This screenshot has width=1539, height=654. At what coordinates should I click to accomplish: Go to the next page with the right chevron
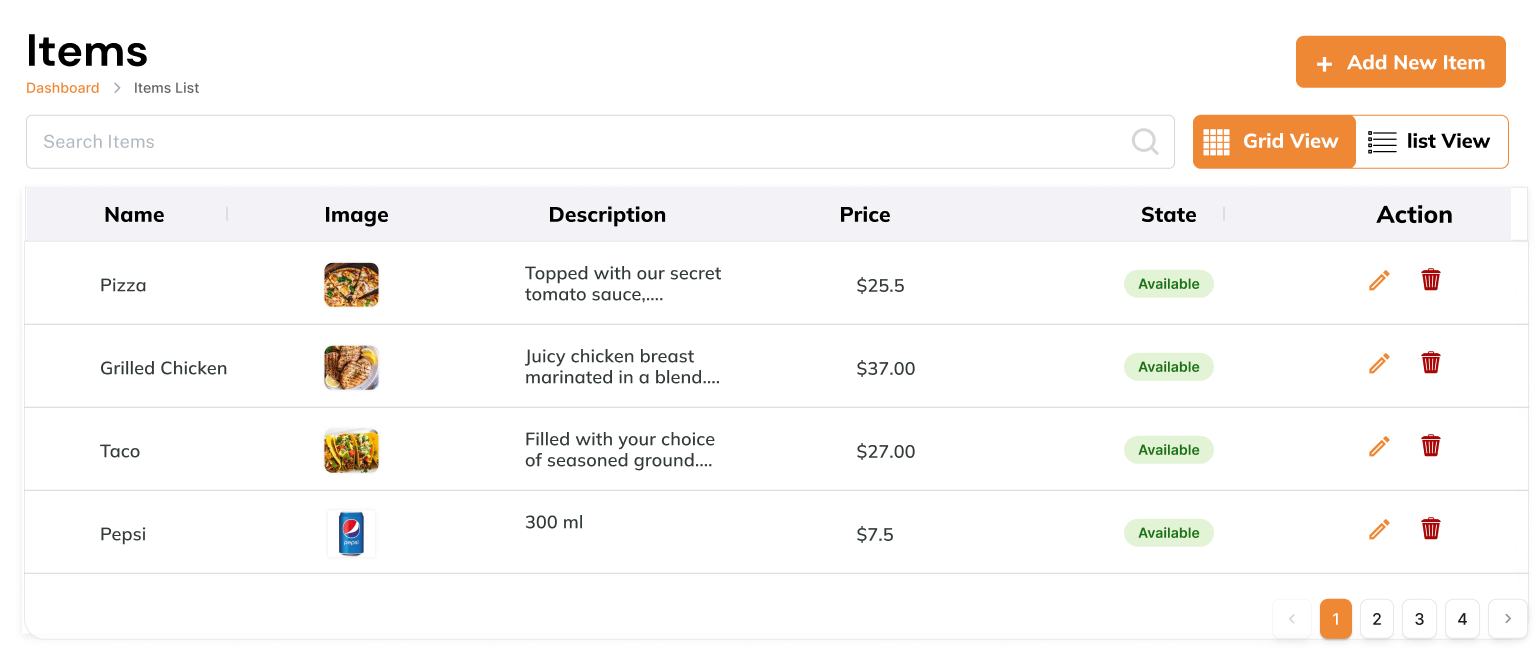[1507, 619]
